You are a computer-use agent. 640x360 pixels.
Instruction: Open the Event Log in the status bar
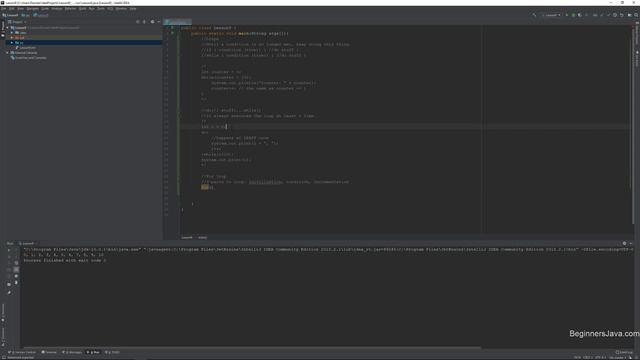pyautogui.click(x=624, y=352)
